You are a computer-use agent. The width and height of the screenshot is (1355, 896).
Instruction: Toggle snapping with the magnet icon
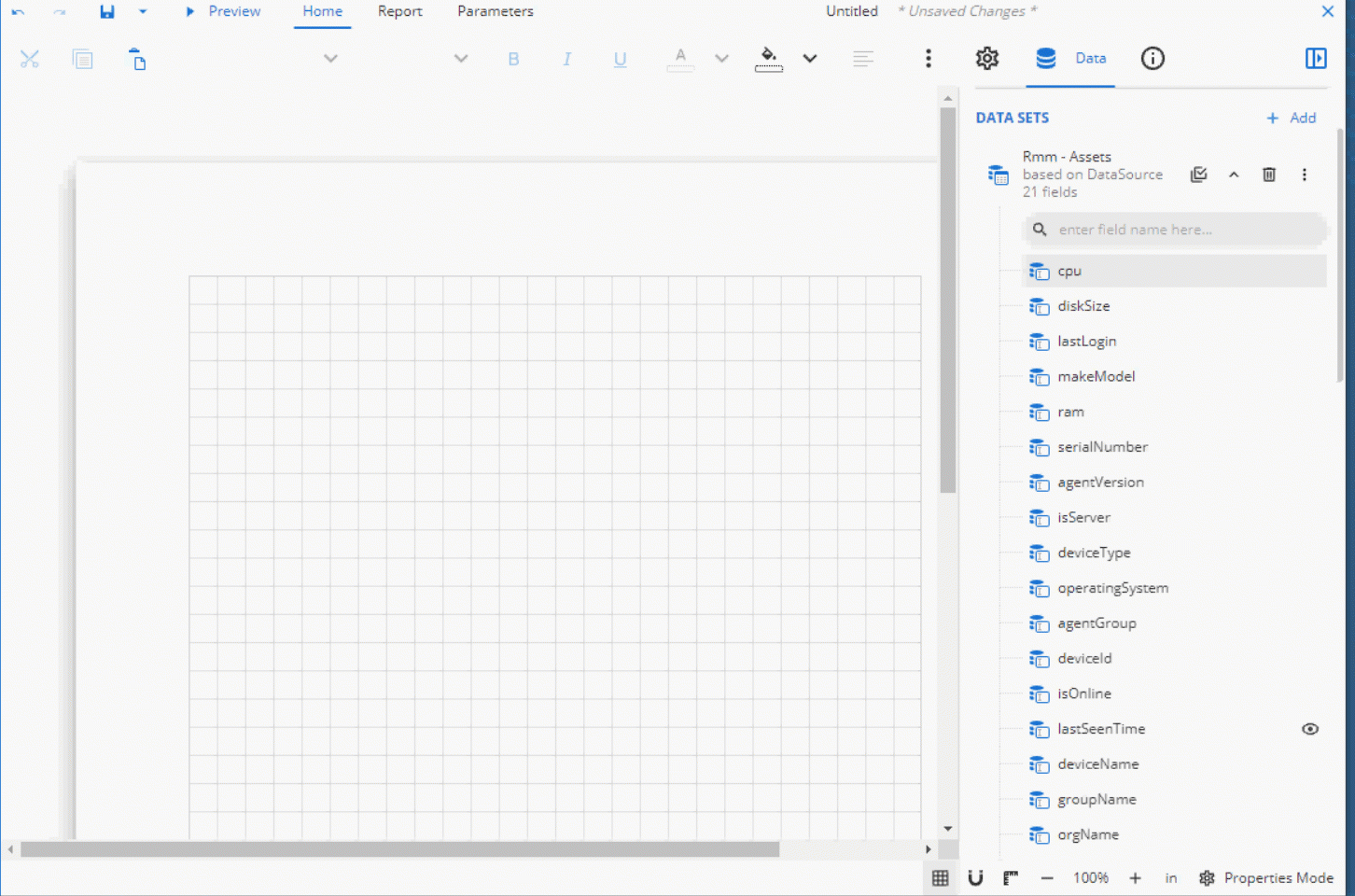point(975,878)
